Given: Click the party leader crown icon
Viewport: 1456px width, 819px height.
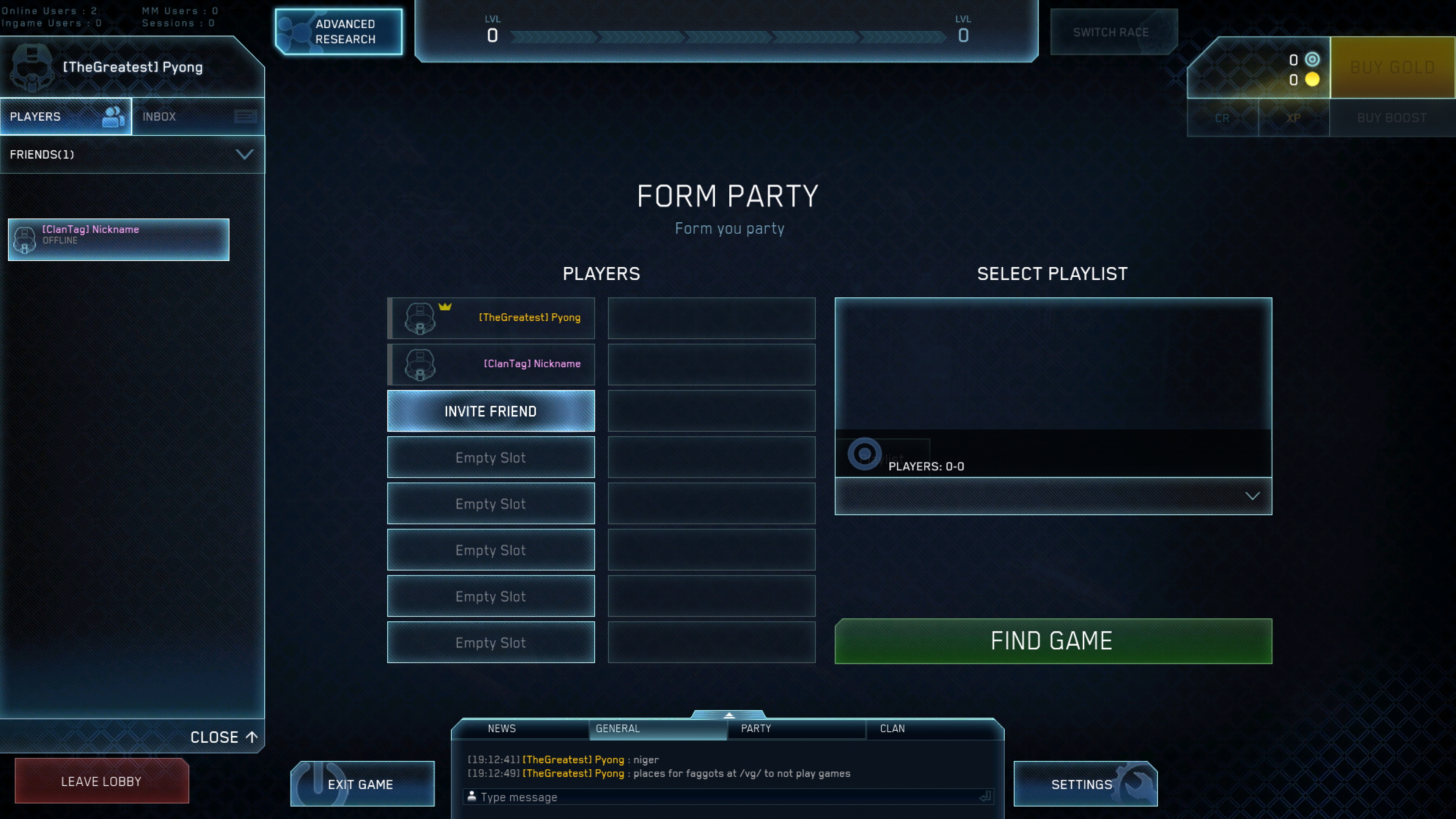Looking at the screenshot, I should [x=445, y=307].
